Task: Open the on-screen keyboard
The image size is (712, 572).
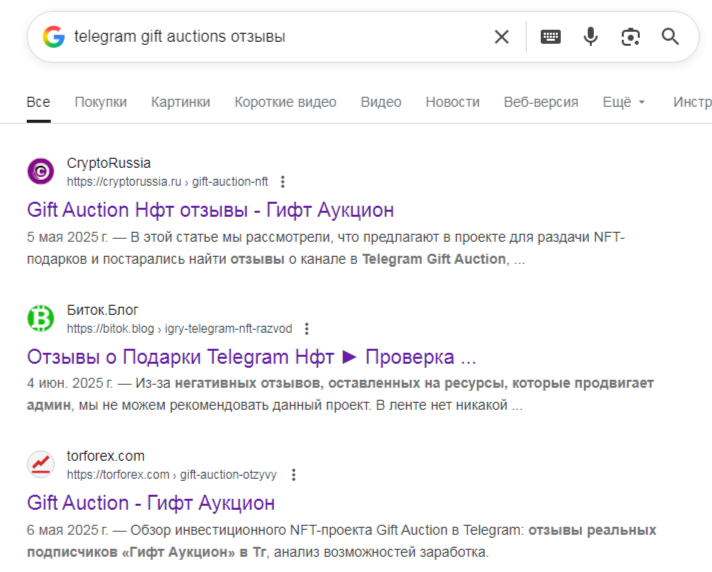Action: [x=551, y=37]
